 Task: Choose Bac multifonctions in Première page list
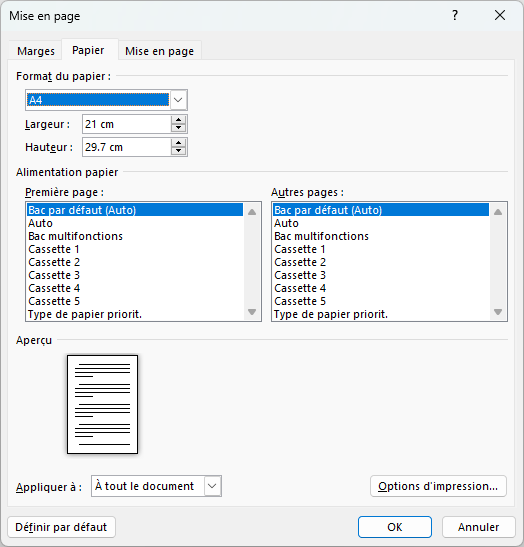click(x=135, y=236)
